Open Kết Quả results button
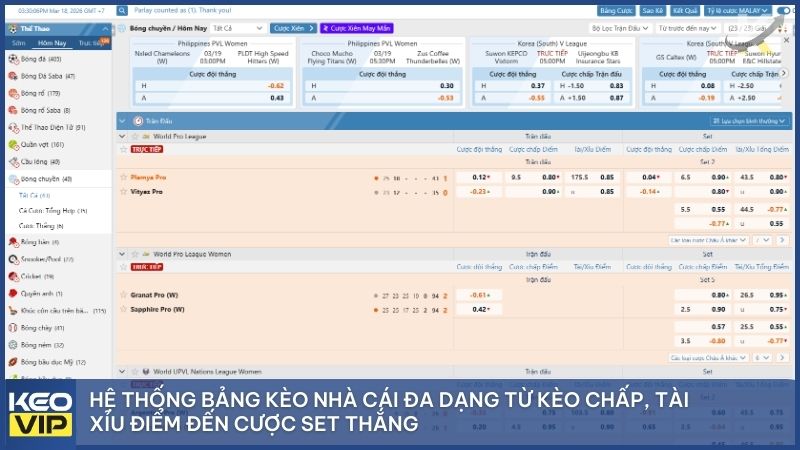The image size is (800, 450). tap(685, 10)
